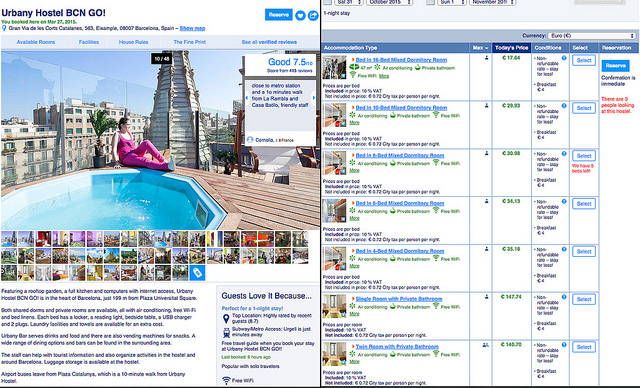The height and width of the screenshot is (388, 640).
Task: Go to the Facilities tab
Action: click(x=89, y=42)
